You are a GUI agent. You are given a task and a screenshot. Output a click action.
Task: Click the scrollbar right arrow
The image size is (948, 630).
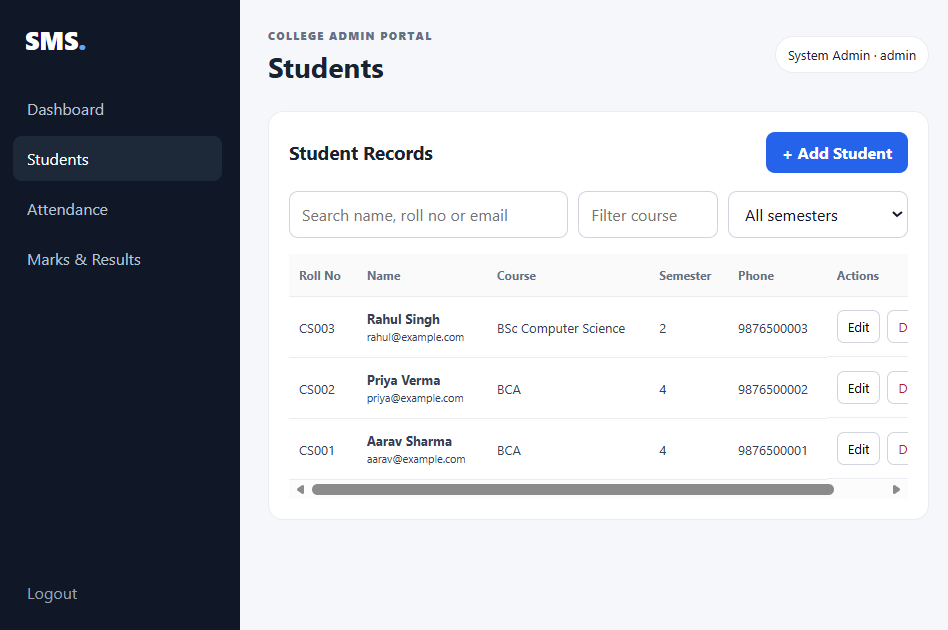897,490
